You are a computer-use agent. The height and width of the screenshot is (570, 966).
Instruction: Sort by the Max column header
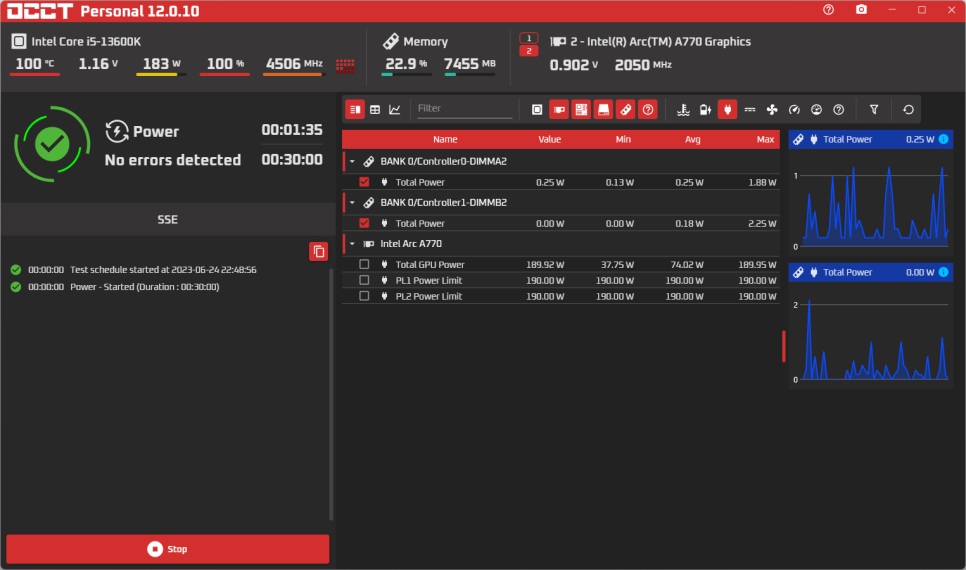(765, 139)
